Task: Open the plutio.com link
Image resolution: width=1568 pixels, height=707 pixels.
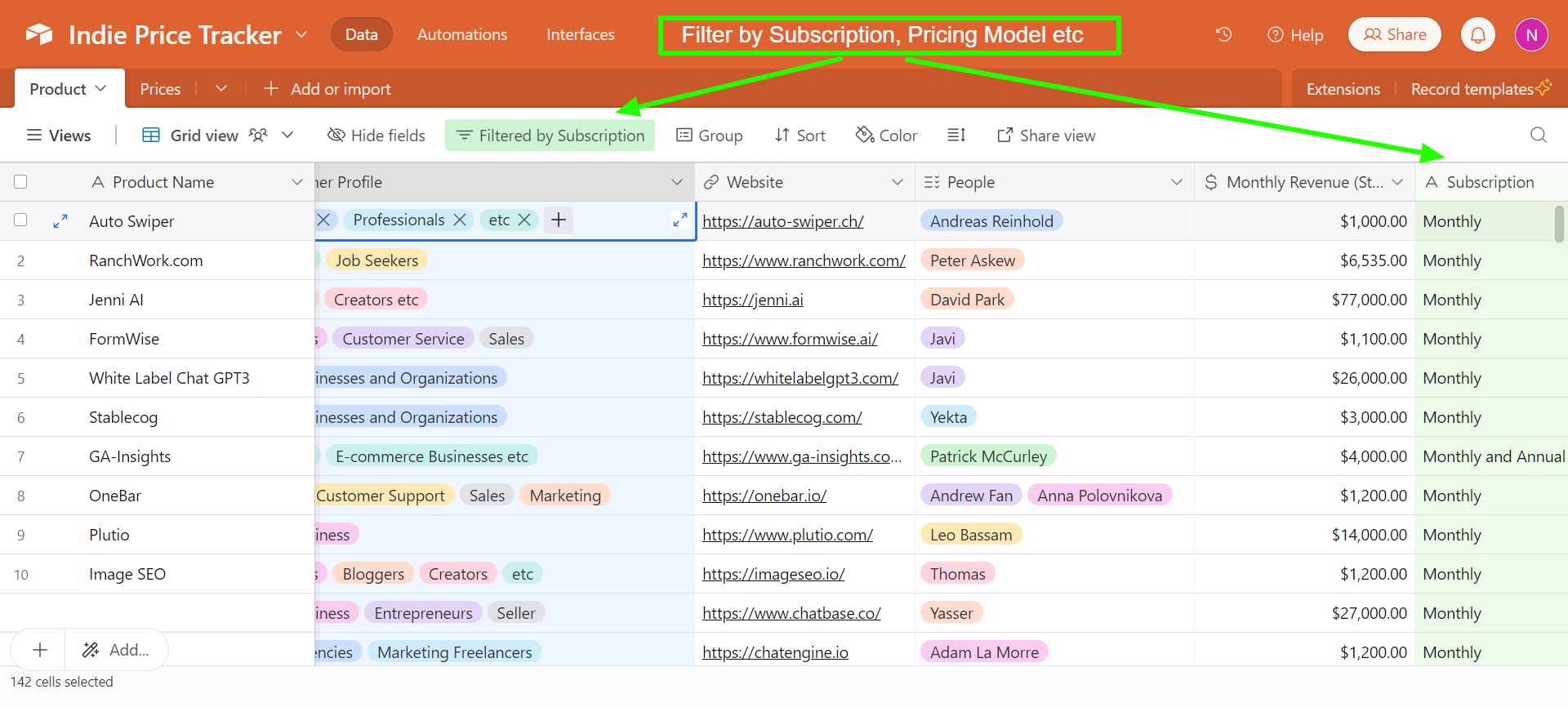Action: [x=787, y=535]
